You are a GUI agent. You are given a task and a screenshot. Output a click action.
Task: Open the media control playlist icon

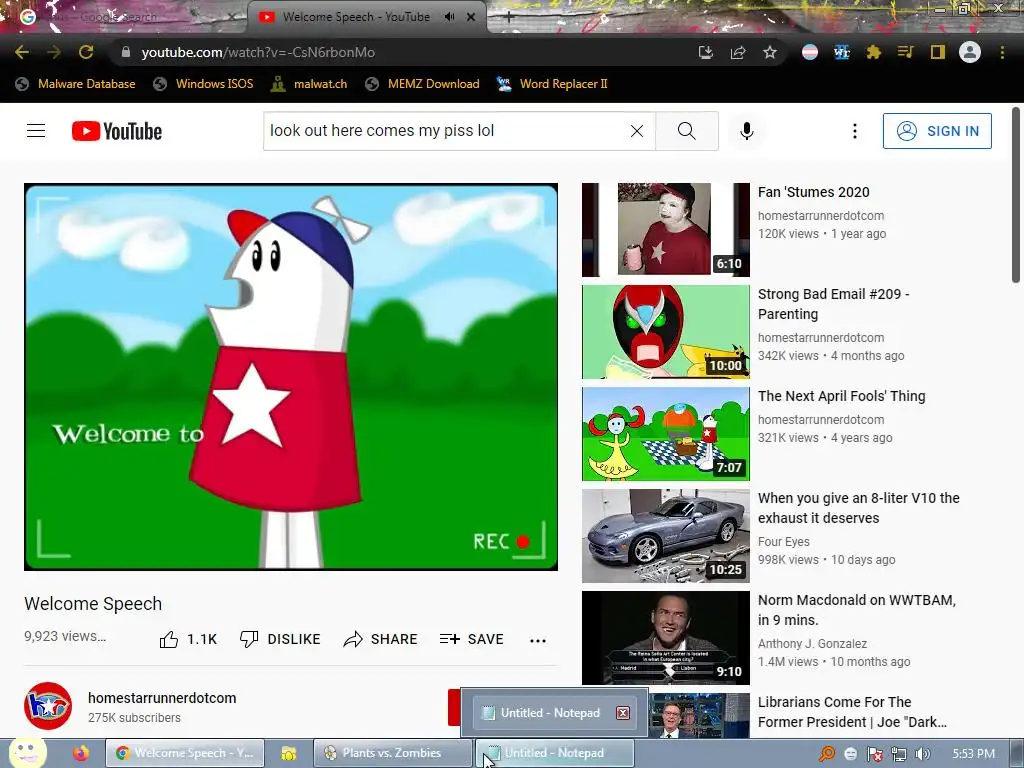click(905, 52)
